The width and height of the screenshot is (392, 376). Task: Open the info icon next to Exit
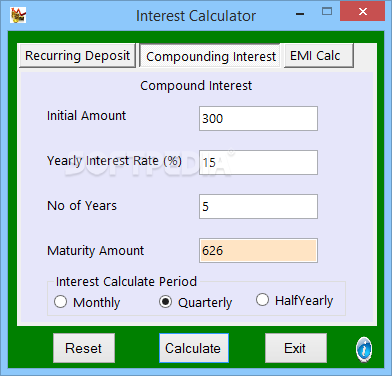click(x=364, y=349)
